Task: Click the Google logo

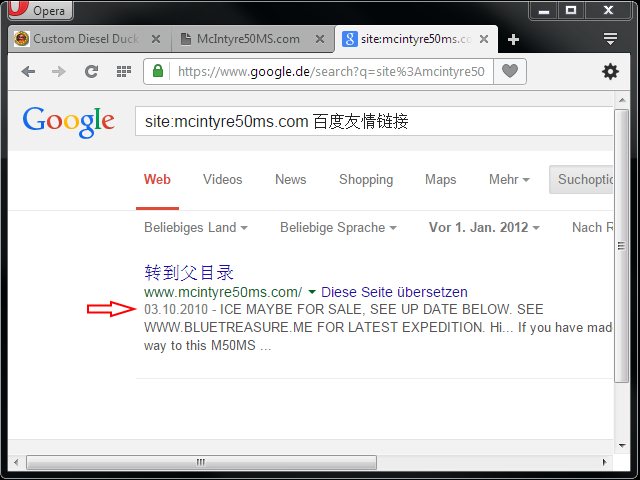Action: pyautogui.click(x=69, y=122)
